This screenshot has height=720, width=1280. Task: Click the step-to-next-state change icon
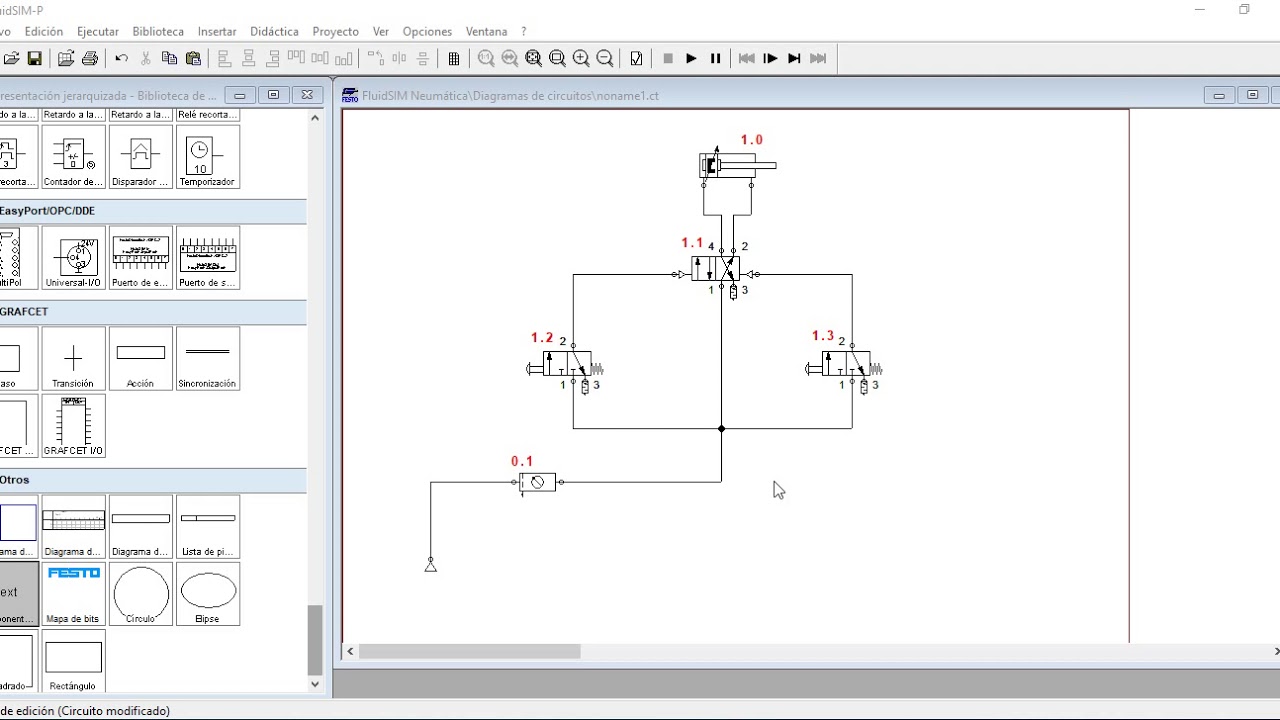794,58
